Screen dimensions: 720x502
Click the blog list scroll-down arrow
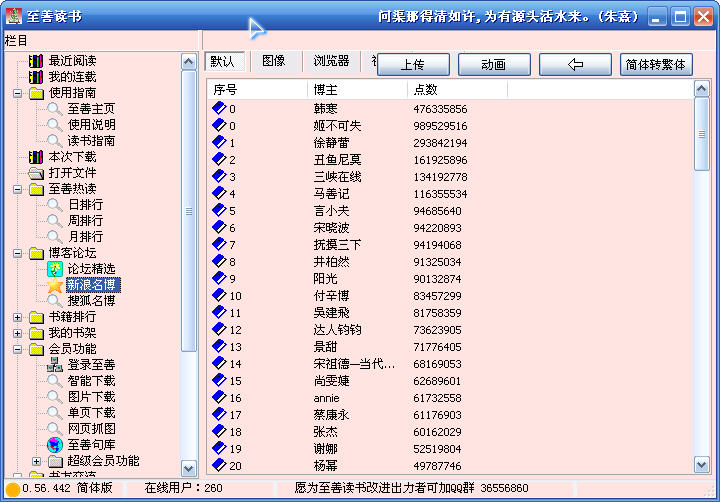tap(701, 464)
